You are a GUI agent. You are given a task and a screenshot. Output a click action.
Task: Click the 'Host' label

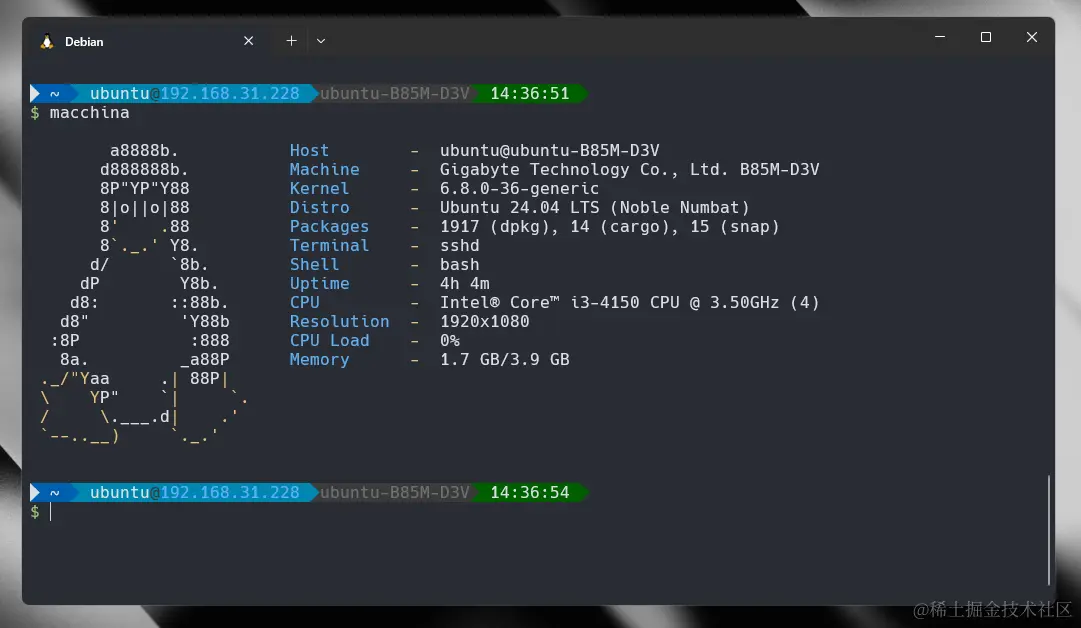click(309, 150)
